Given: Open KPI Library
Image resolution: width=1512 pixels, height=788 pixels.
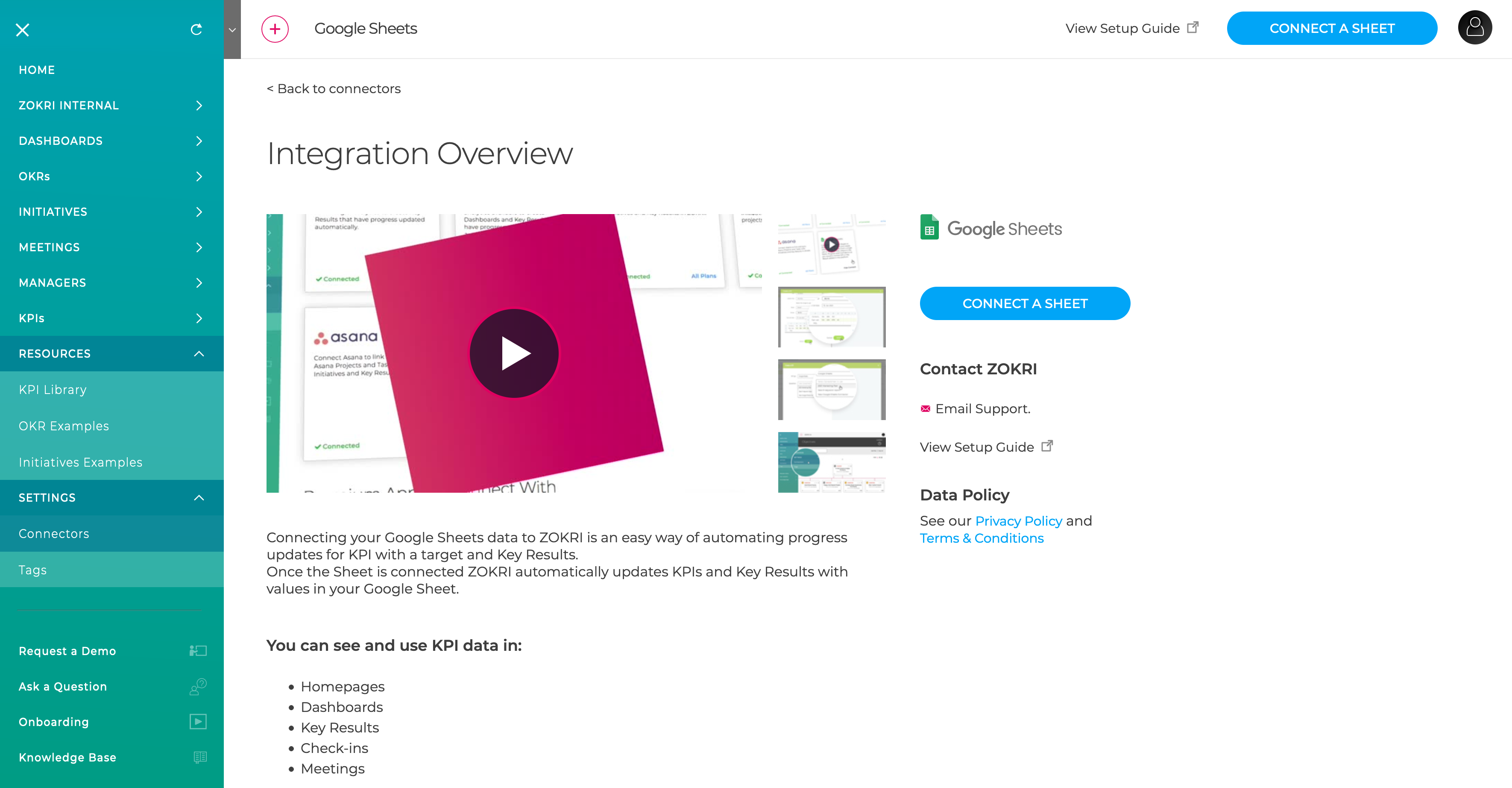Looking at the screenshot, I should (x=111, y=390).
